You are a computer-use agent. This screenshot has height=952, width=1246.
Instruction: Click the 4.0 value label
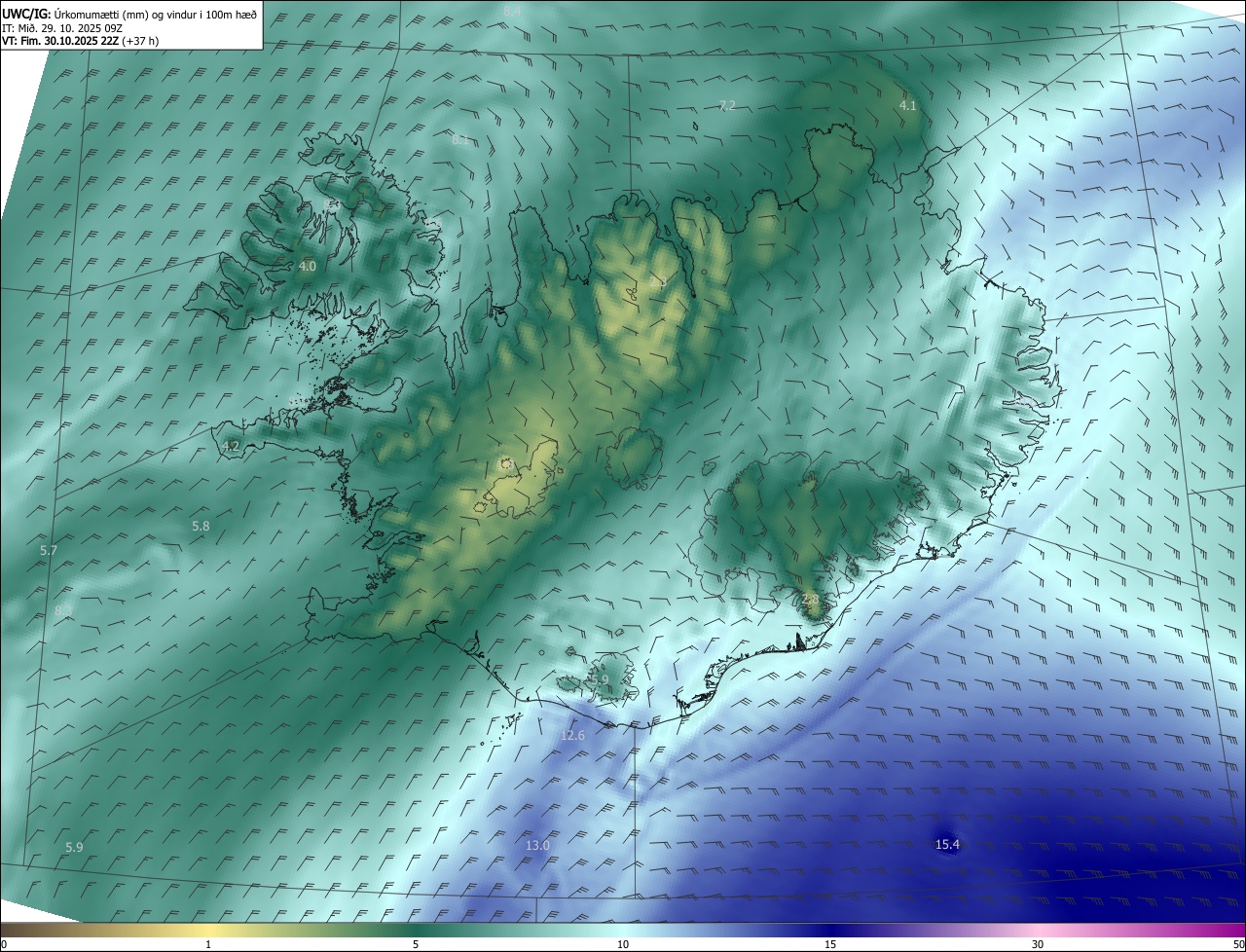(308, 266)
